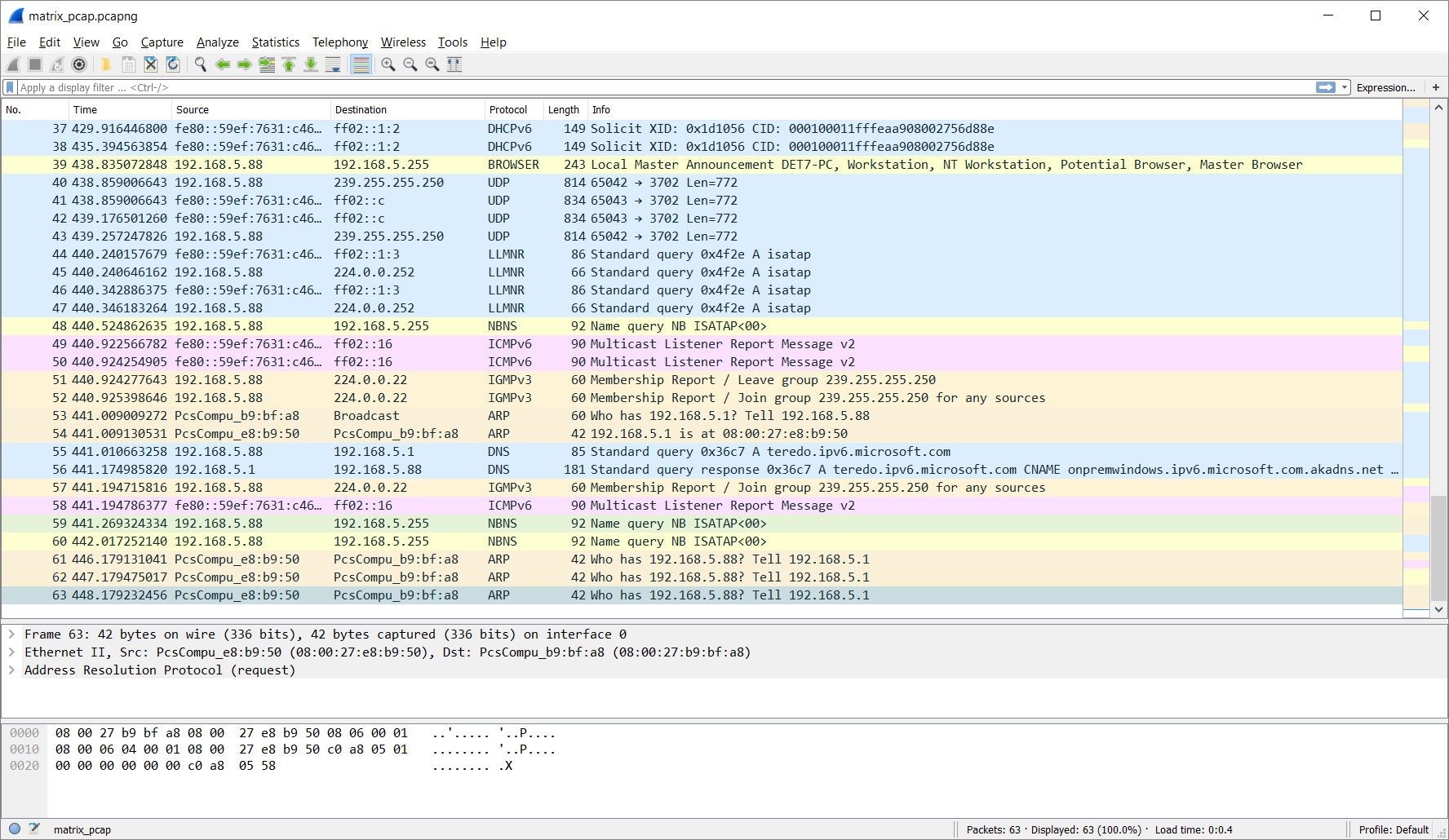Screen dimensions: 1449x840
Task: Click the display filter bookmark button
Action: 10,87
